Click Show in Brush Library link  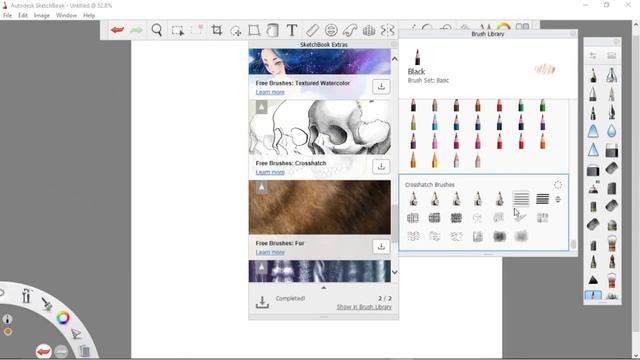tap(364, 307)
